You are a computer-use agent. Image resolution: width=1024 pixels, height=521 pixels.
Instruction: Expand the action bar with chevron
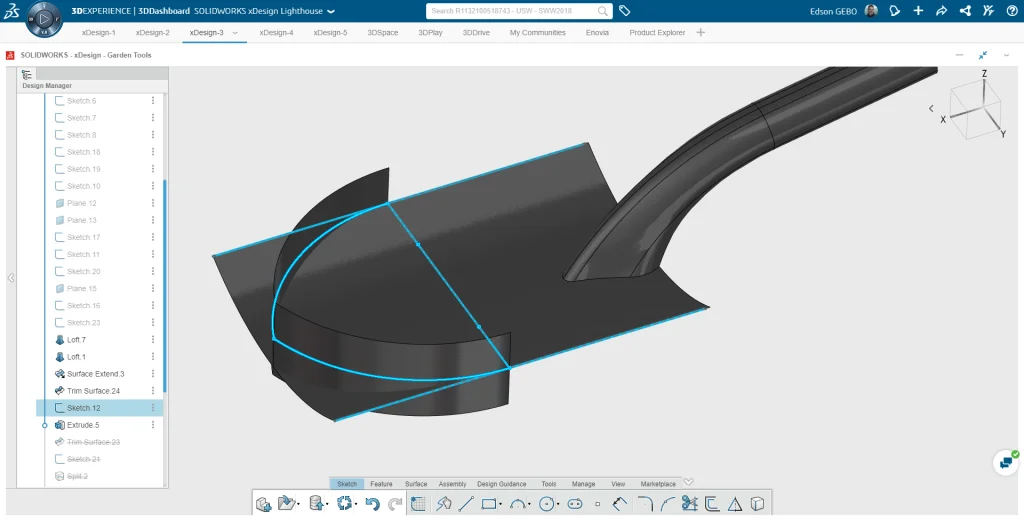[x=689, y=483]
